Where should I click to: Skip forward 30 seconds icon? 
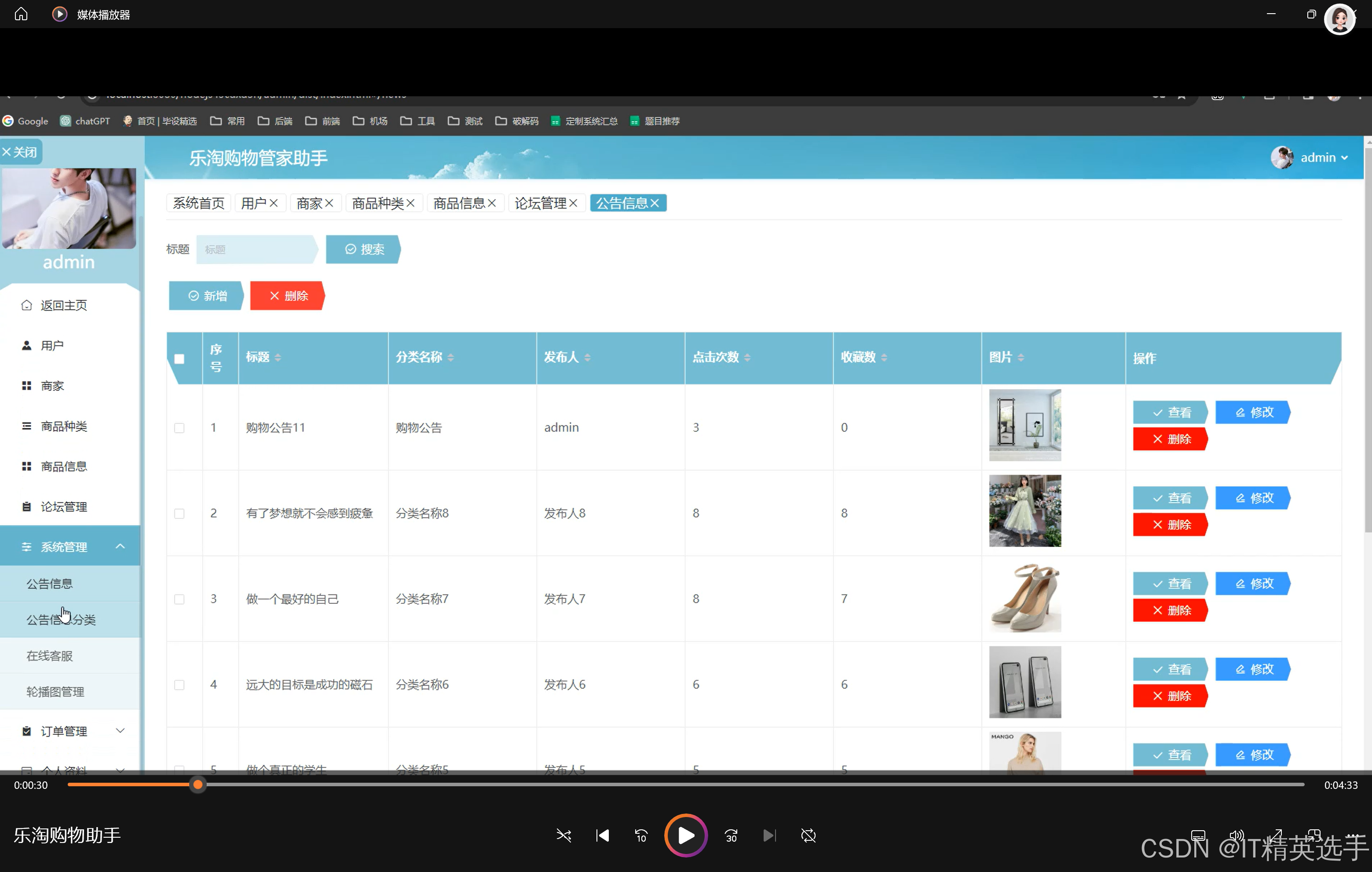731,836
